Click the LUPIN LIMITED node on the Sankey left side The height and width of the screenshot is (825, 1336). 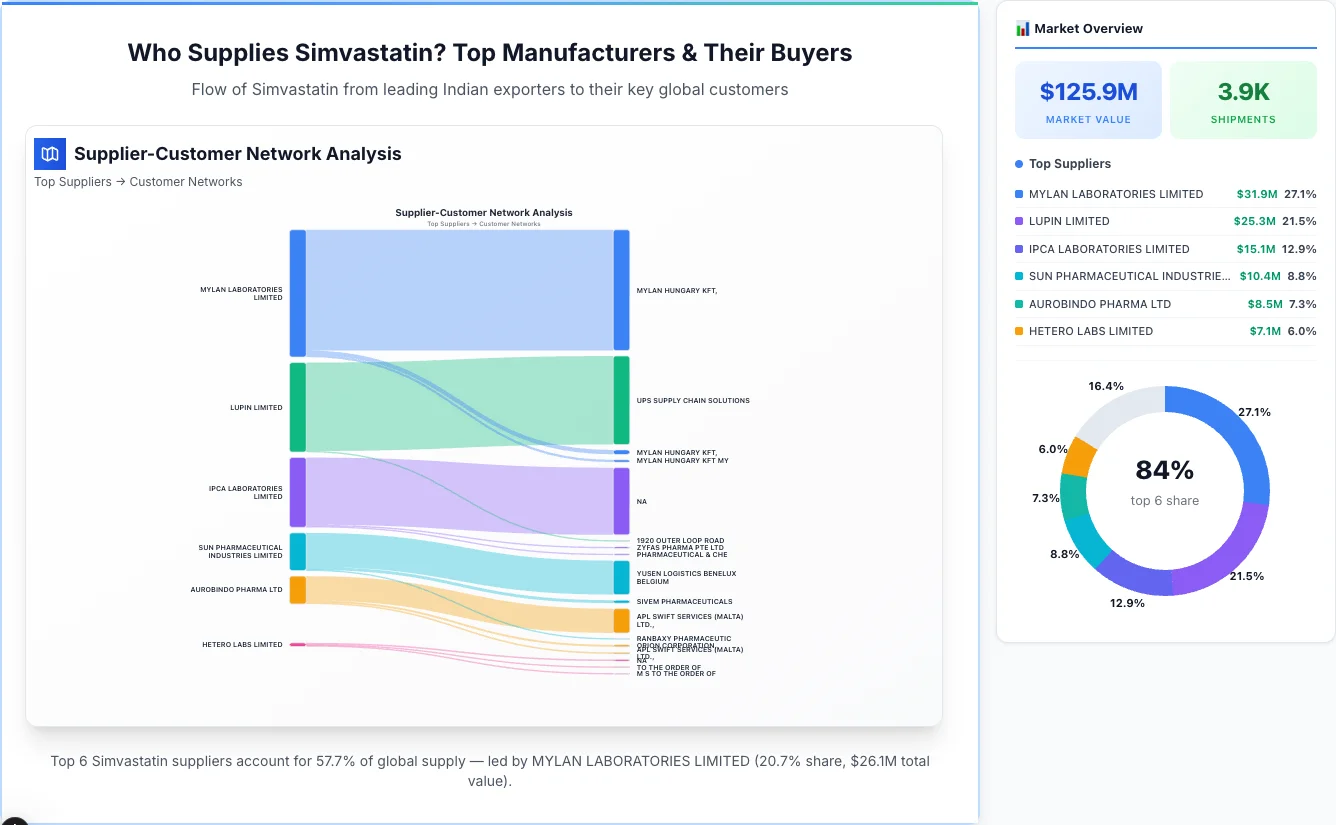297,406
